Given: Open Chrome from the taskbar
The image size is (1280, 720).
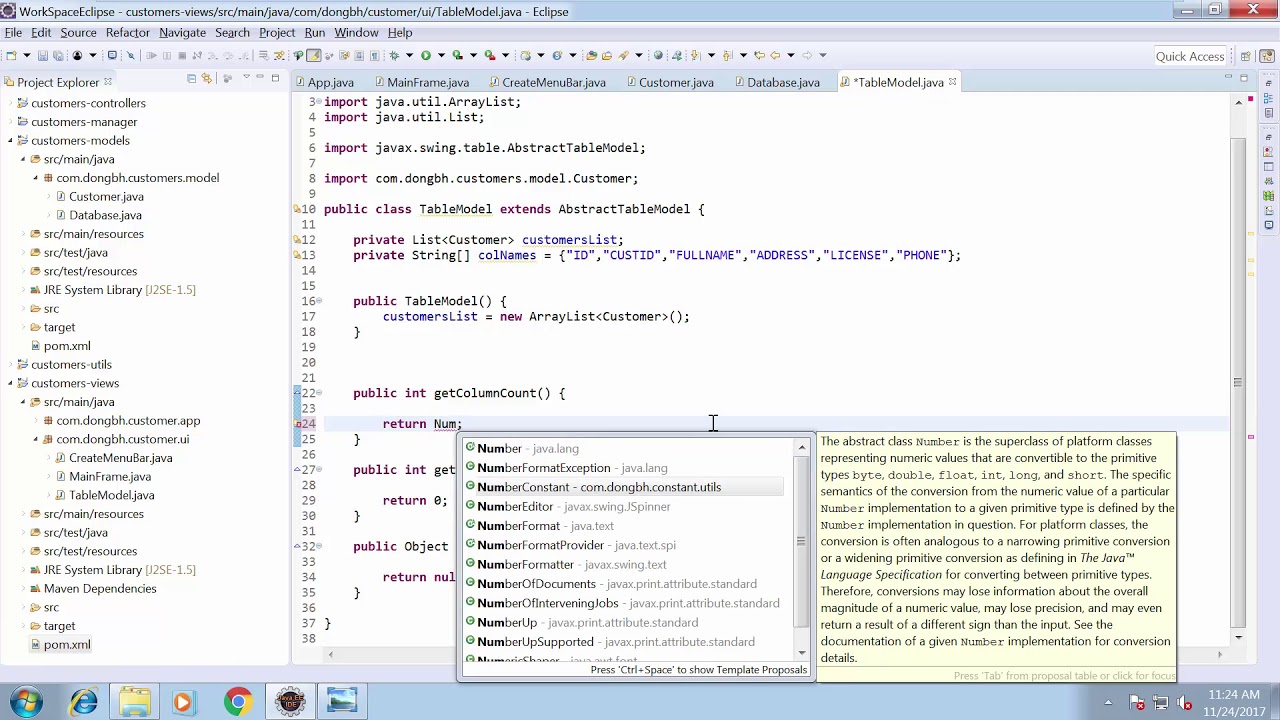Looking at the screenshot, I should click(238, 702).
